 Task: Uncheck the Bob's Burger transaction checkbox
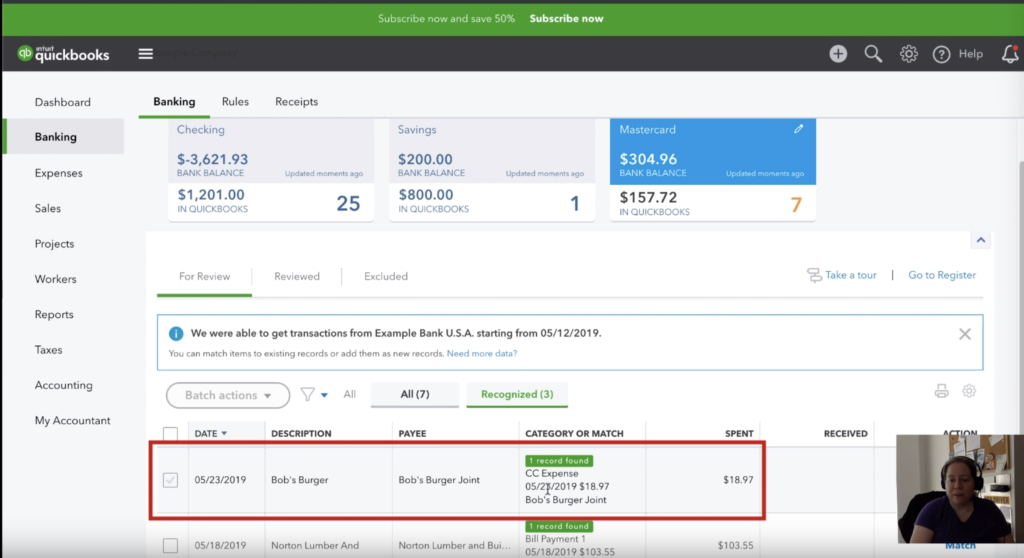(170, 480)
